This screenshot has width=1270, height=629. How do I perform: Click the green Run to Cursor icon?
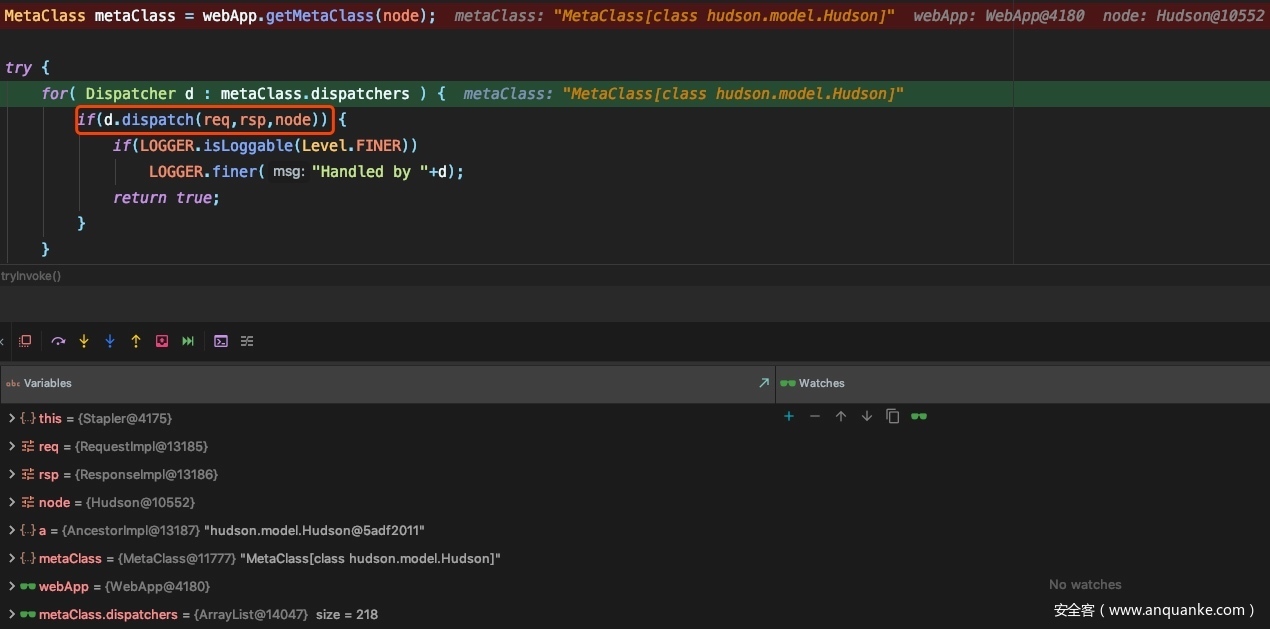point(188,341)
